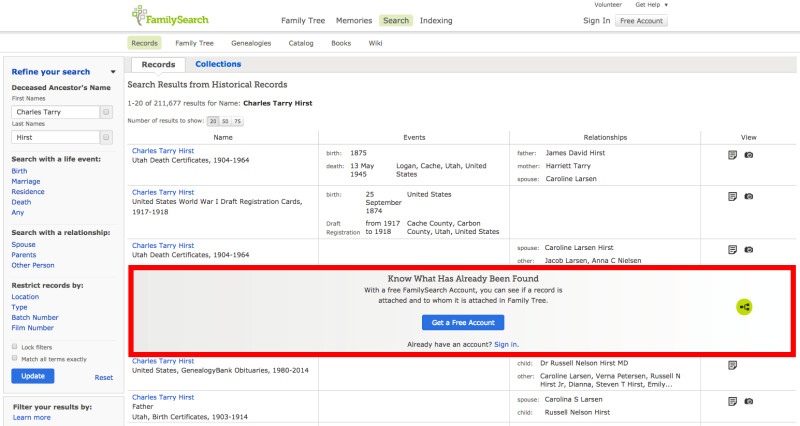Screen dimensions: 800x426
Task: Show 75 results per page
Action: coord(237,121)
